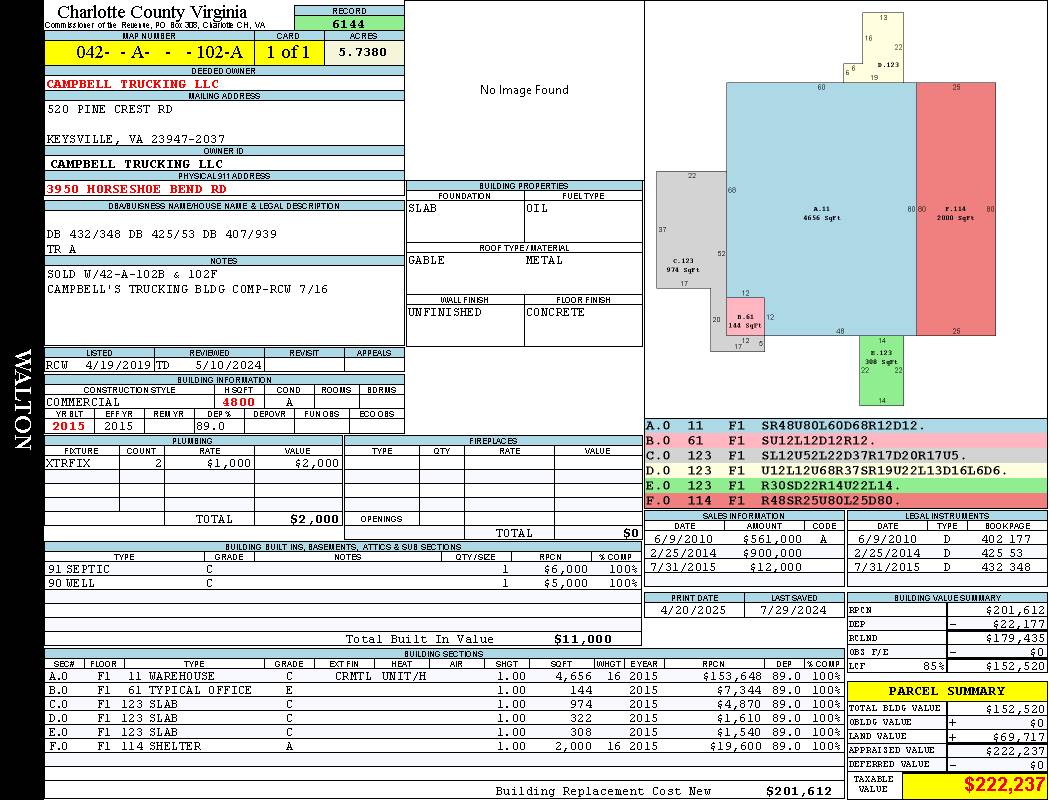Click plumbing total $2,000 in bold
The height and width of the screenshot is (800, 1050).
pos(315,519)
